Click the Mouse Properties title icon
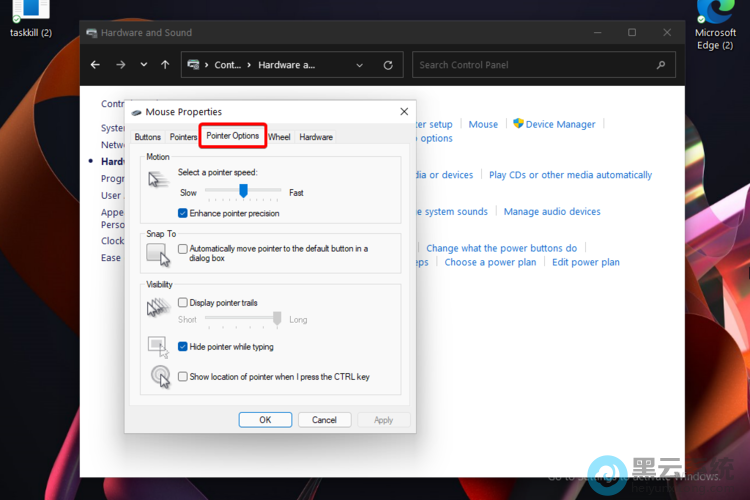Viewport: 750px width, 500px height. [136, 112]
